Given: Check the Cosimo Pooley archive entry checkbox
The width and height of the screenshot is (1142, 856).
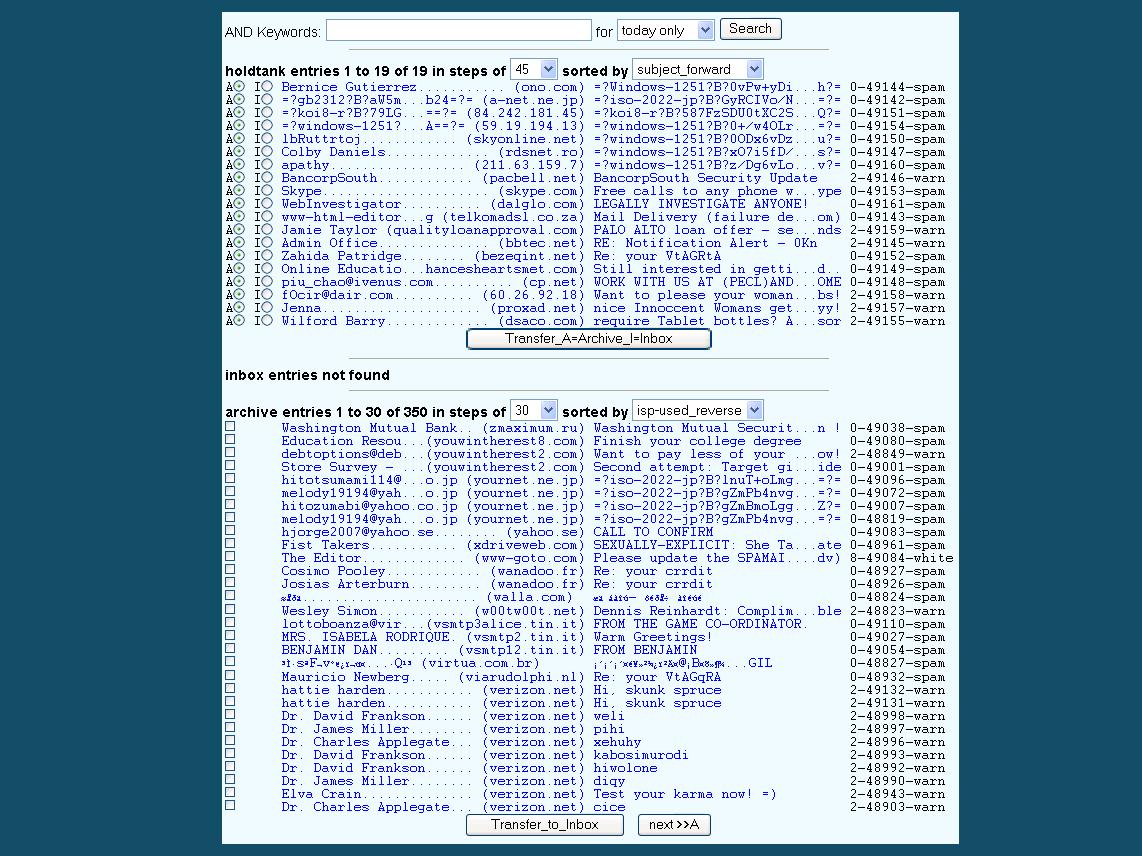Looking at the screenshot, I should tap(230, 569).
